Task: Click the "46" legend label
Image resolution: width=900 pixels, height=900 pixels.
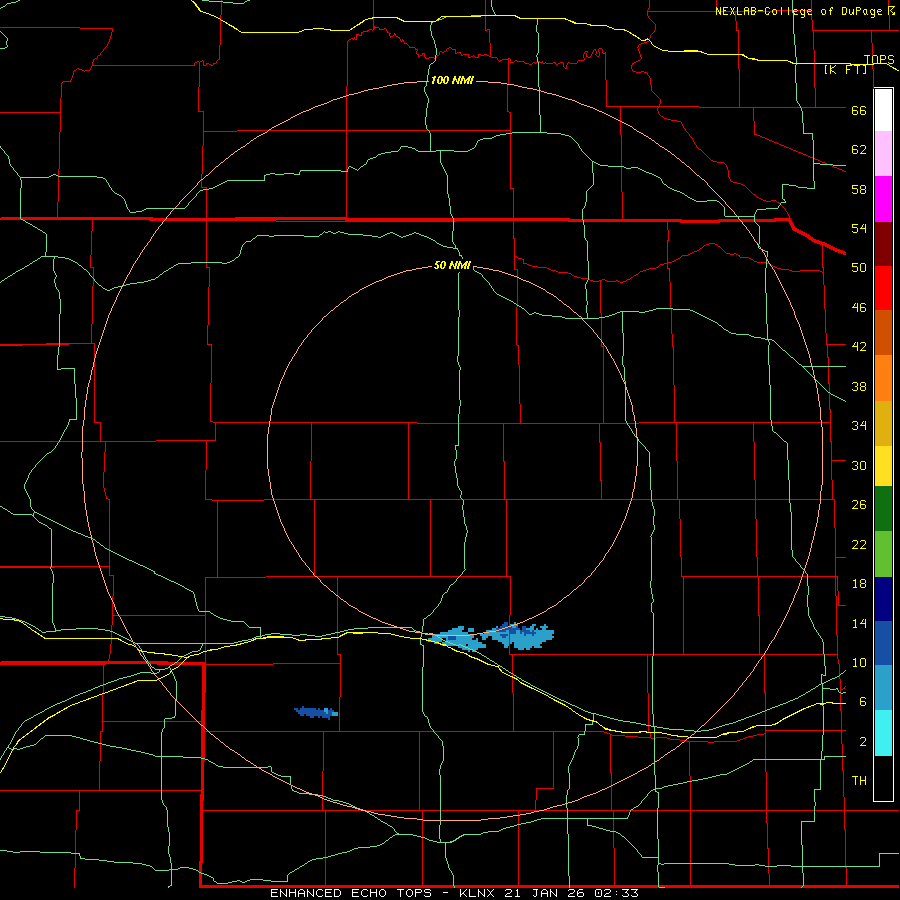Action: [859, 308]
